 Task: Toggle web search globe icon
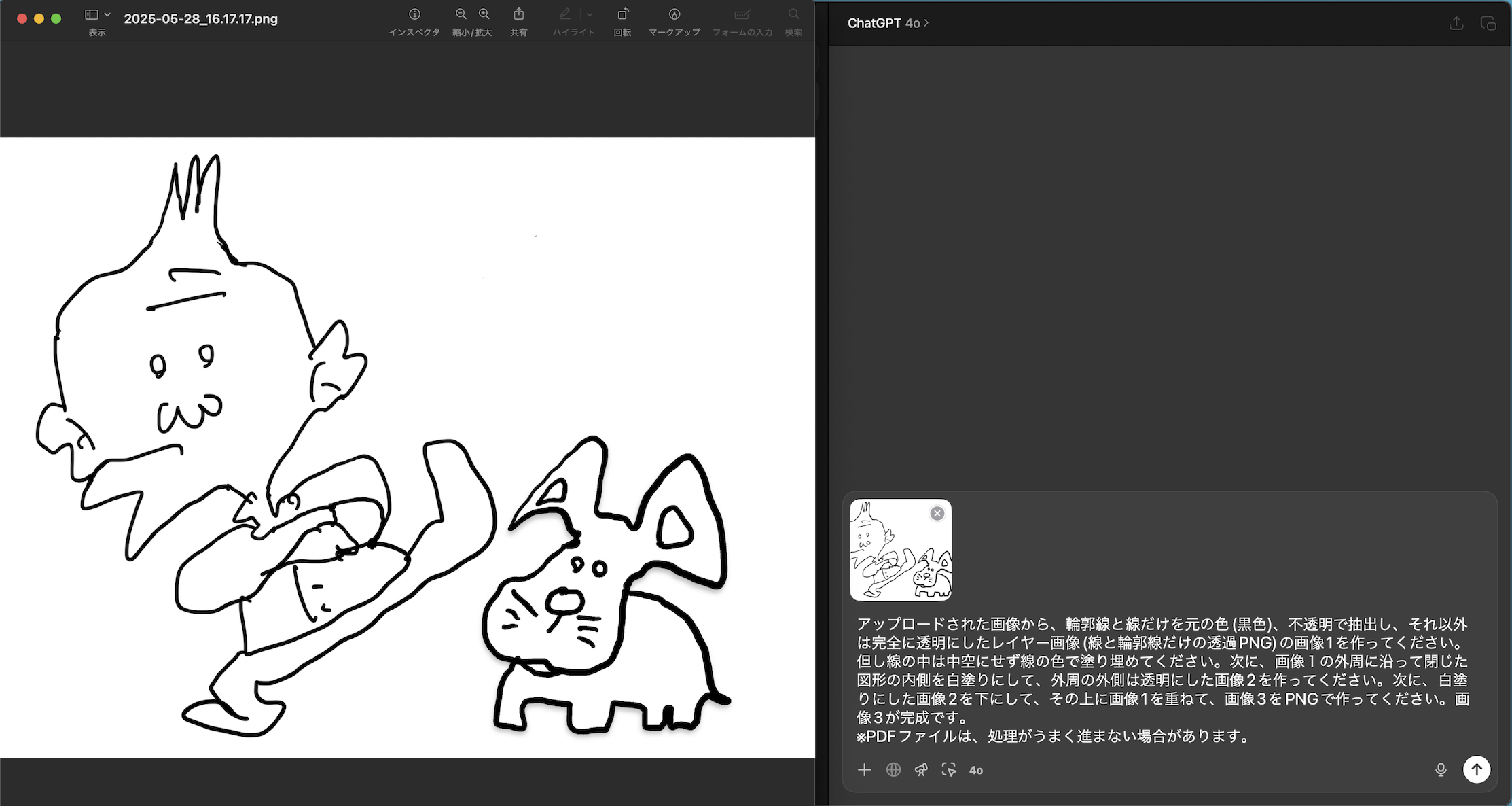coord(893,769)
